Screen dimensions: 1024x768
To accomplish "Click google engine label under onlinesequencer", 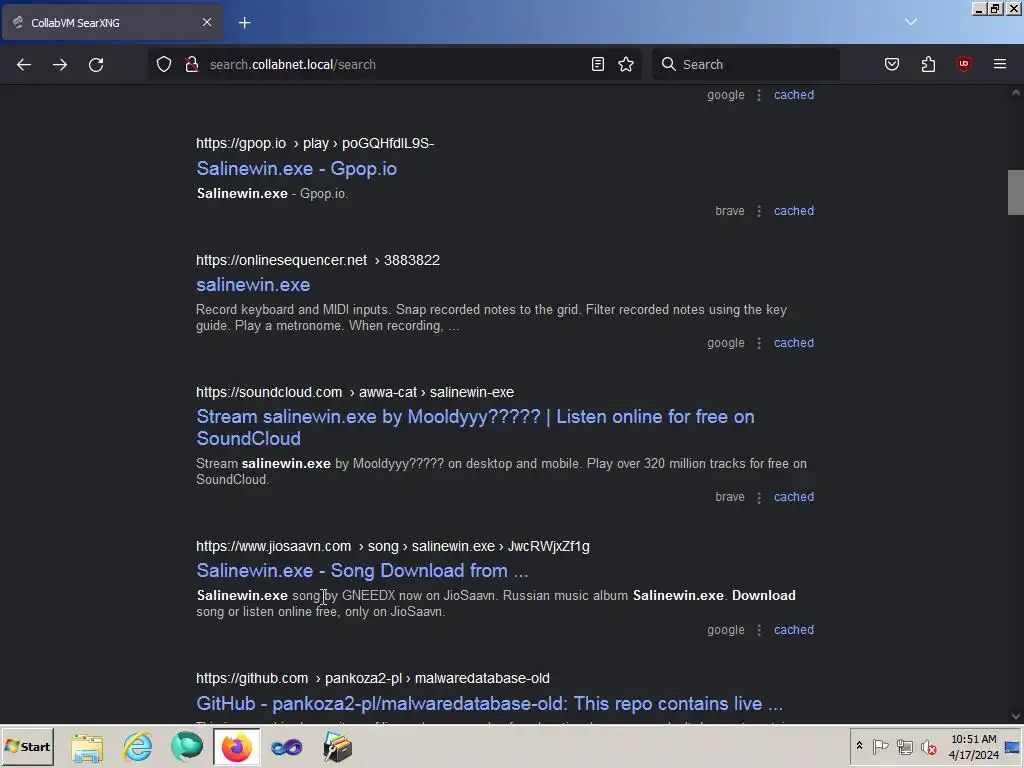I will [x=726, y=343].
